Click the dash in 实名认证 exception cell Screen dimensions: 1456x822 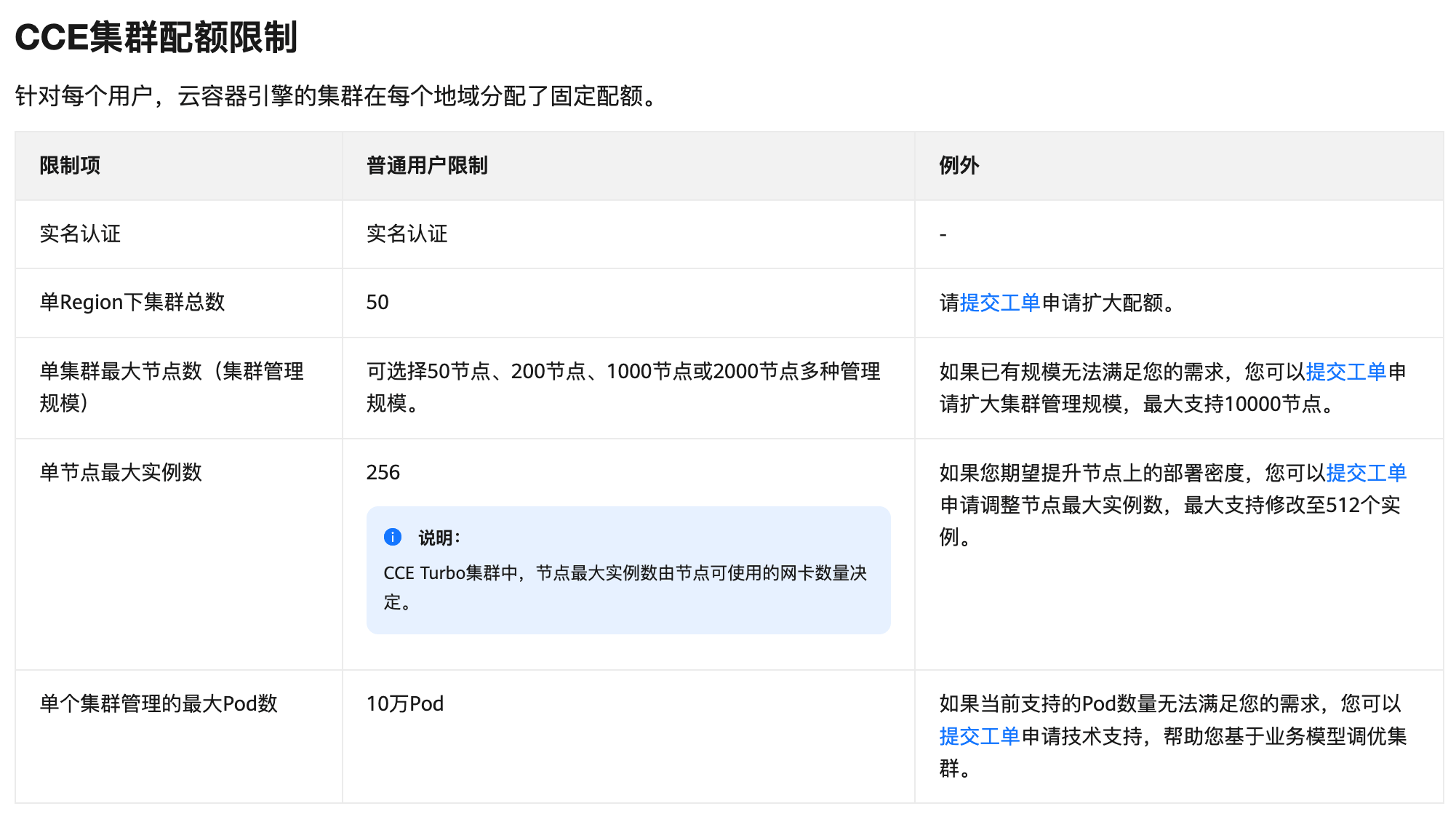(x=941, y=234)
